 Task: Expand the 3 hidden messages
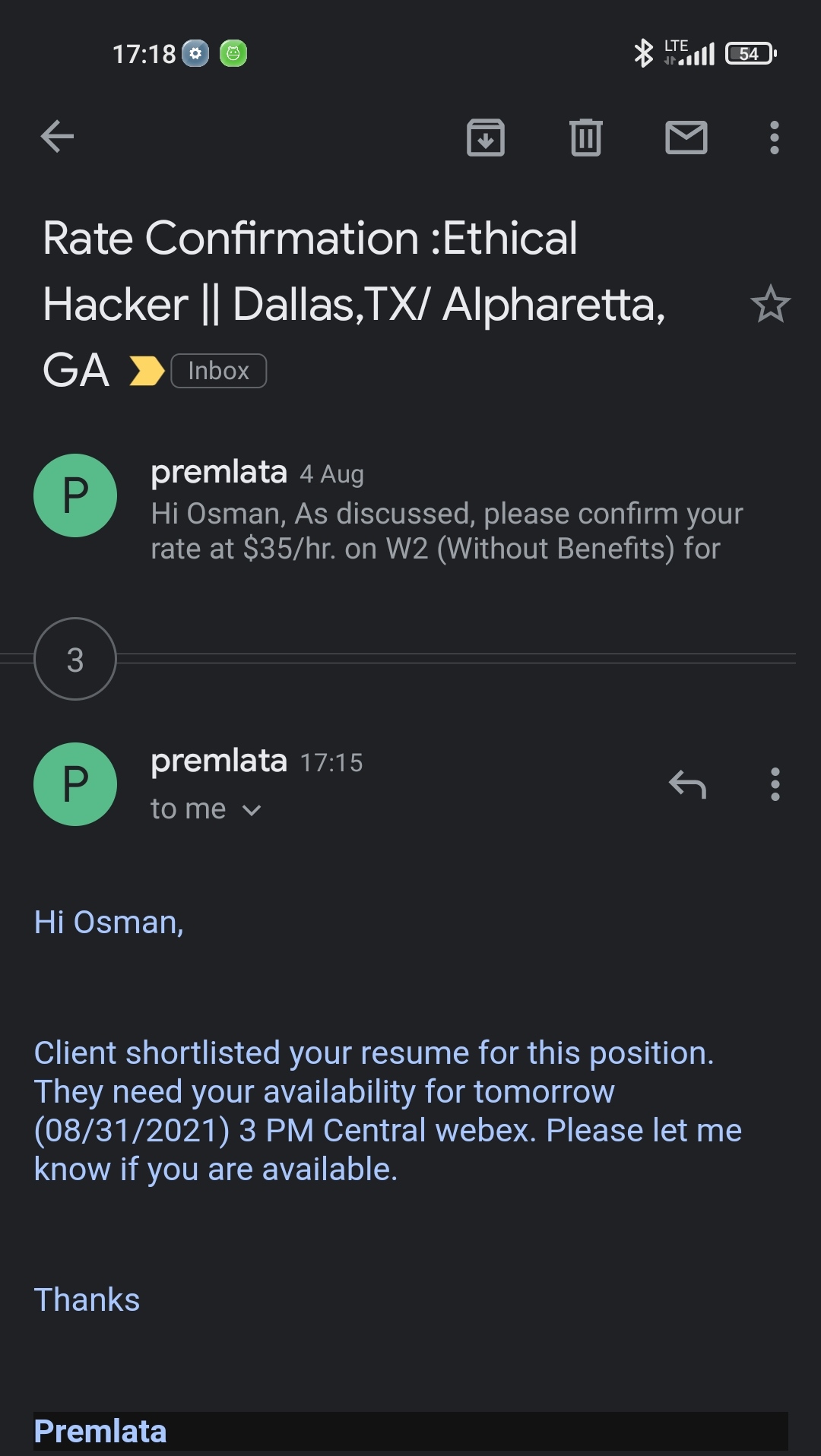click(75, 659)
